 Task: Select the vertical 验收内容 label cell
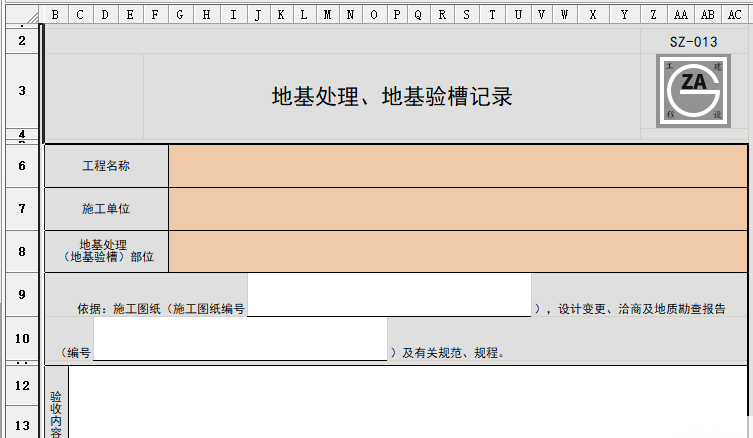point(56,410)
